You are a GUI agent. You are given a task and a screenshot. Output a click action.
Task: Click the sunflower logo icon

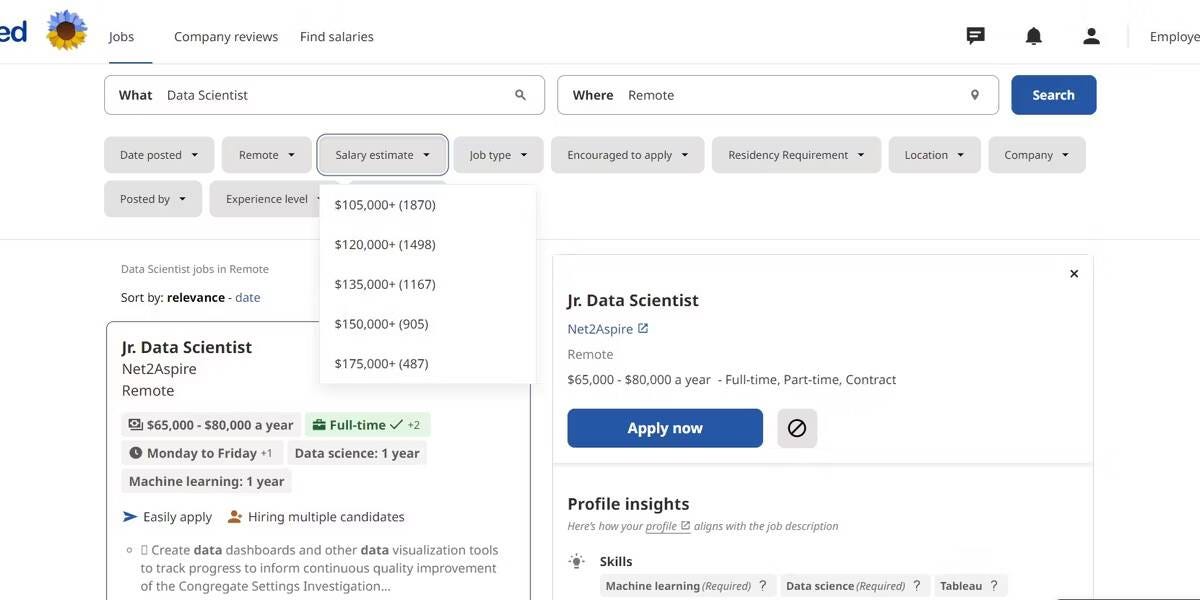(67, 31)
